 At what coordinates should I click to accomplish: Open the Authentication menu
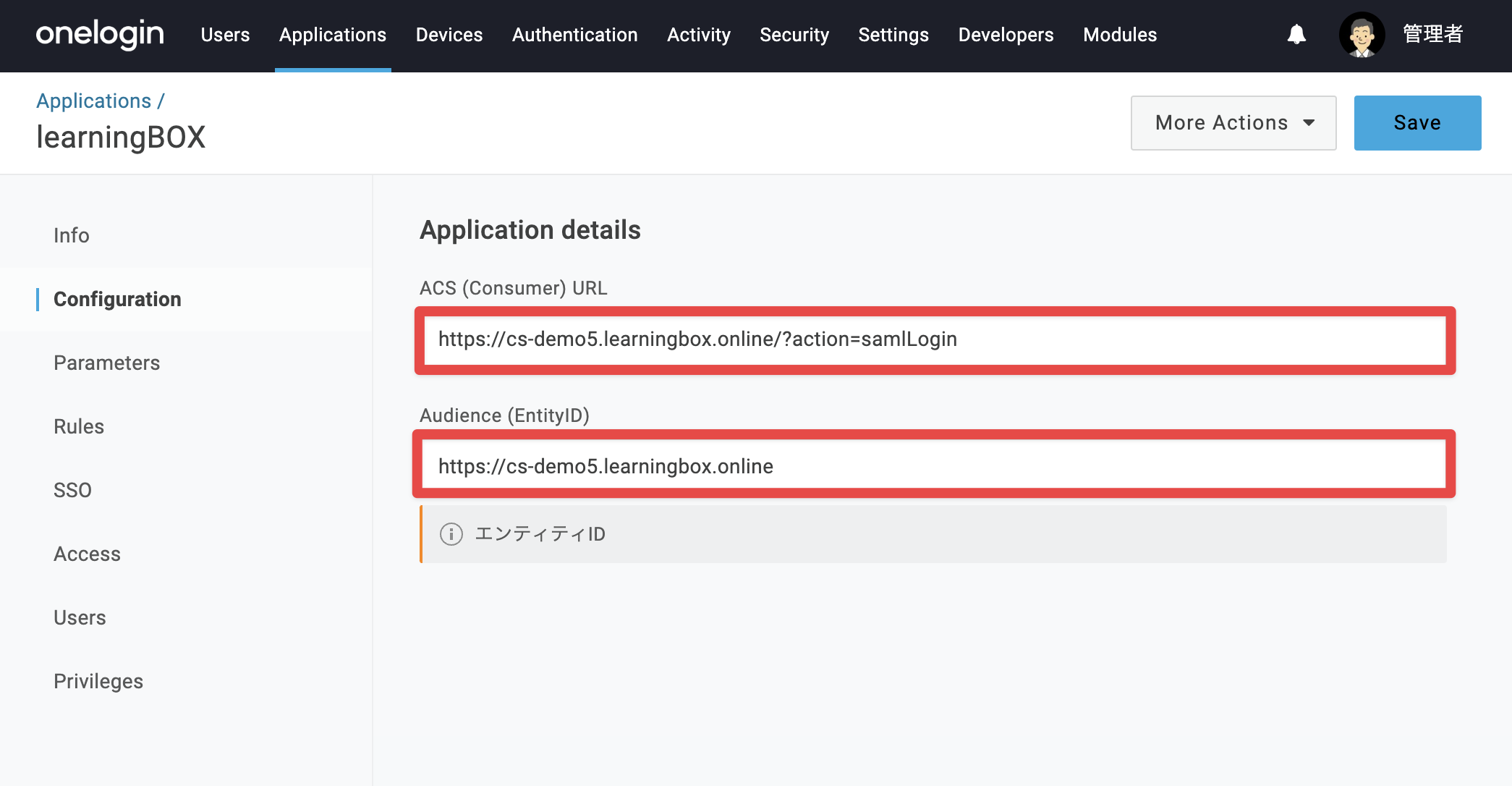(575, 35)
